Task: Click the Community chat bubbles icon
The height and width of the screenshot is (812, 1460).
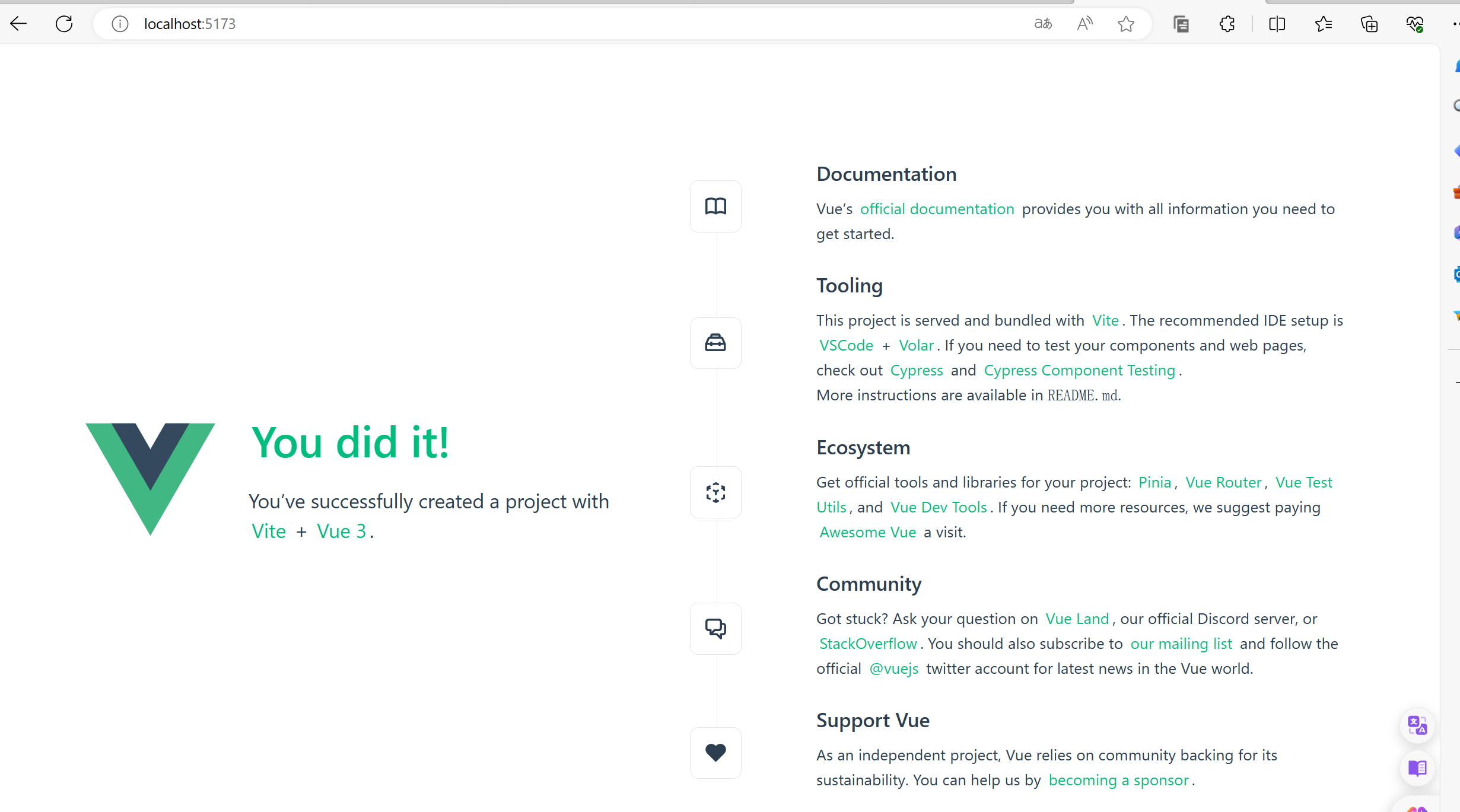Action: [x=715, y=629]
